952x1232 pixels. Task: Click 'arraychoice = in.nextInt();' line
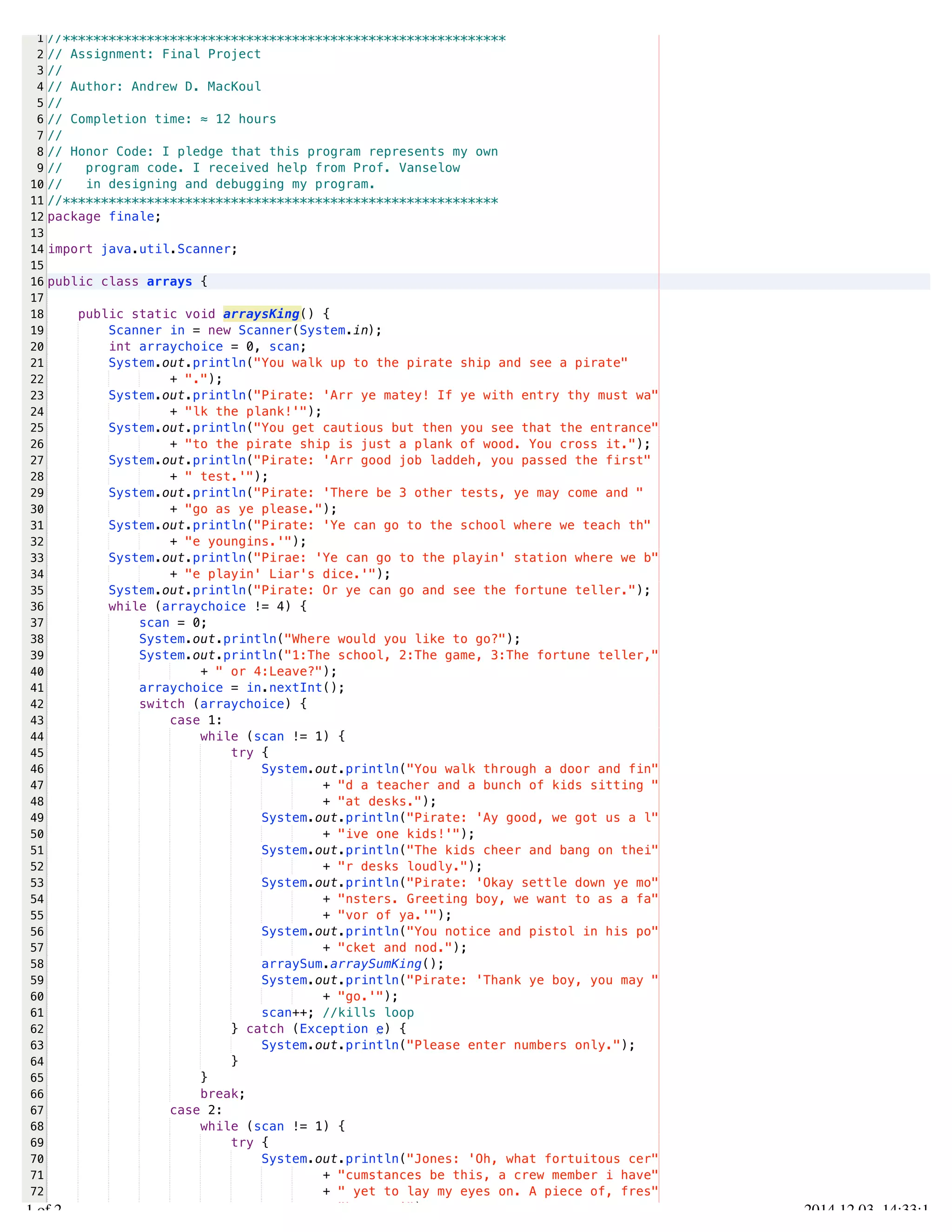pyautogui.click(x=242, y=688)
